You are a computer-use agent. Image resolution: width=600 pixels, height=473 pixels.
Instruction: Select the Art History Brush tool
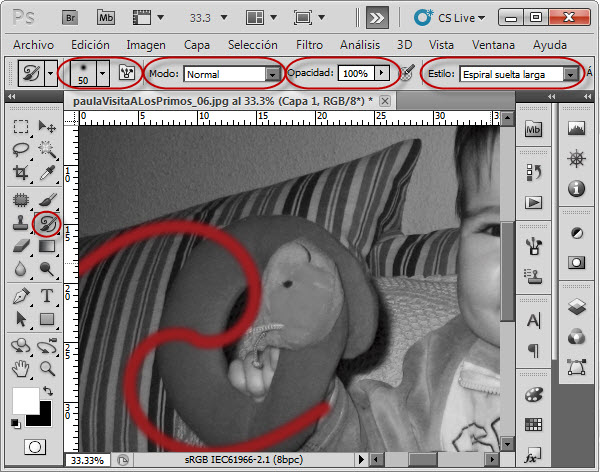pos(47,224)
